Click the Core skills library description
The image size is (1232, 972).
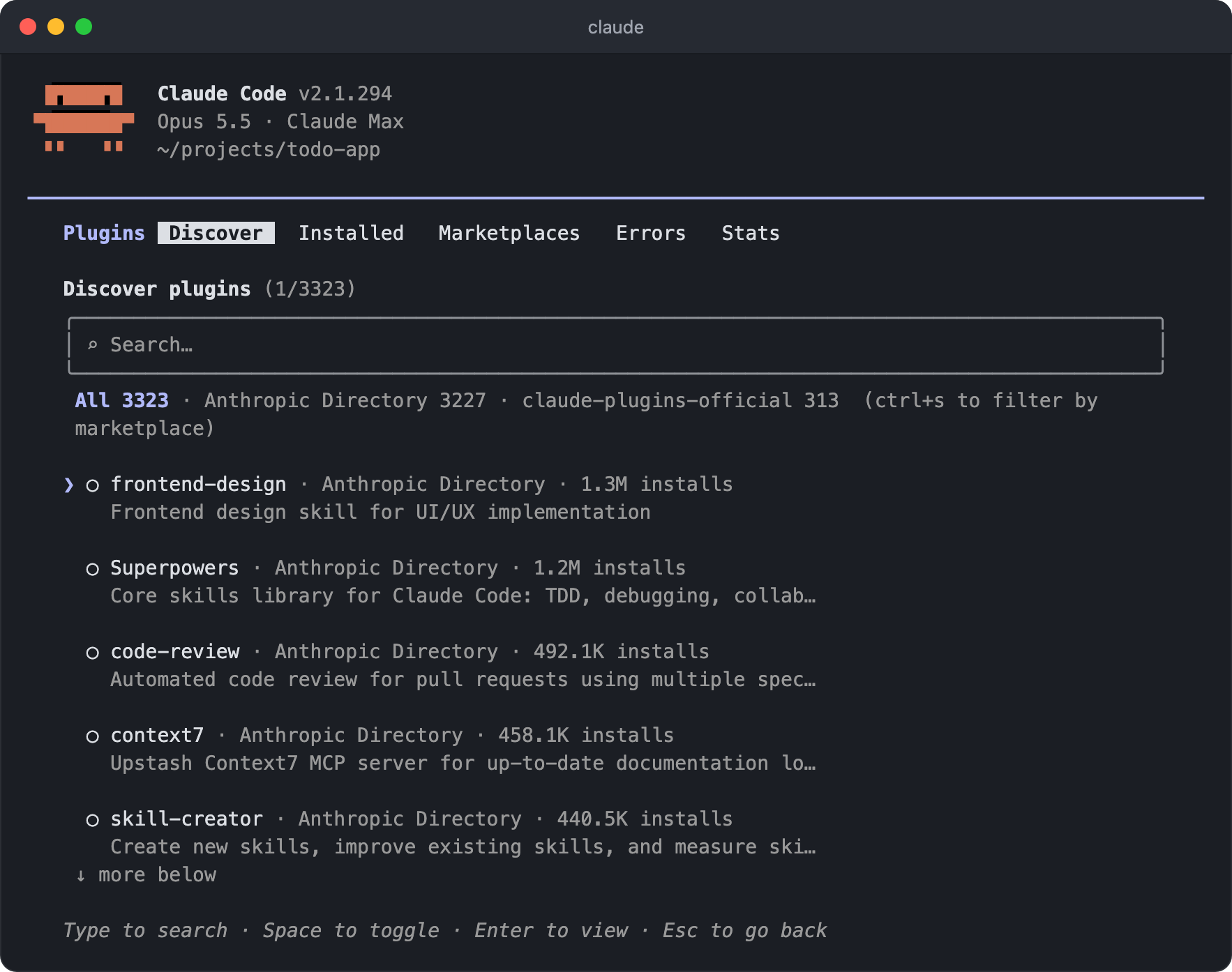pyautogui.click(x=463, y=595)
